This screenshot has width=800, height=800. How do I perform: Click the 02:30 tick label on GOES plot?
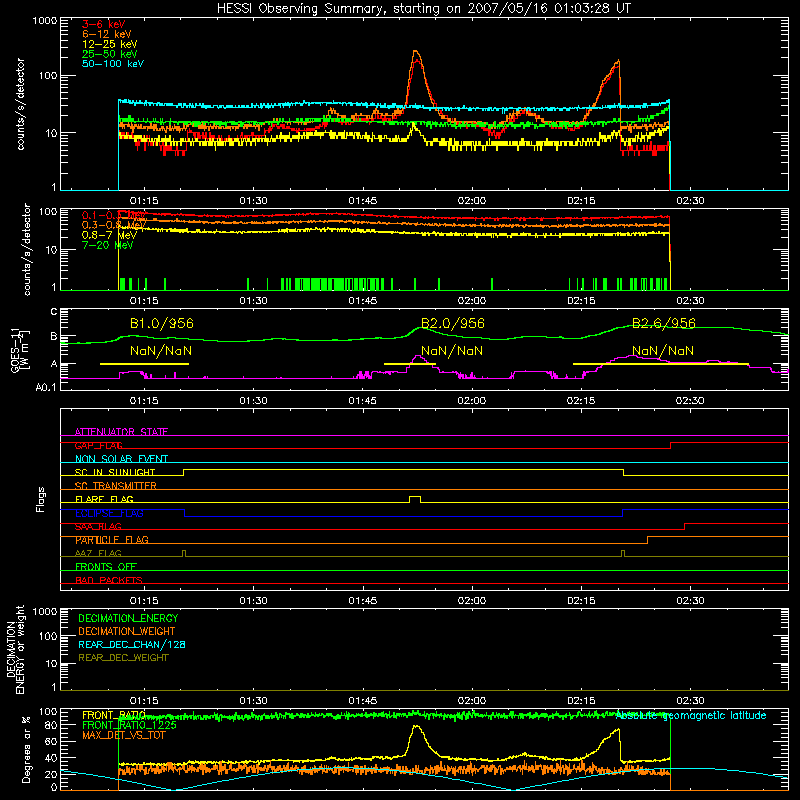pyautogui.click(x=690, y=401)
